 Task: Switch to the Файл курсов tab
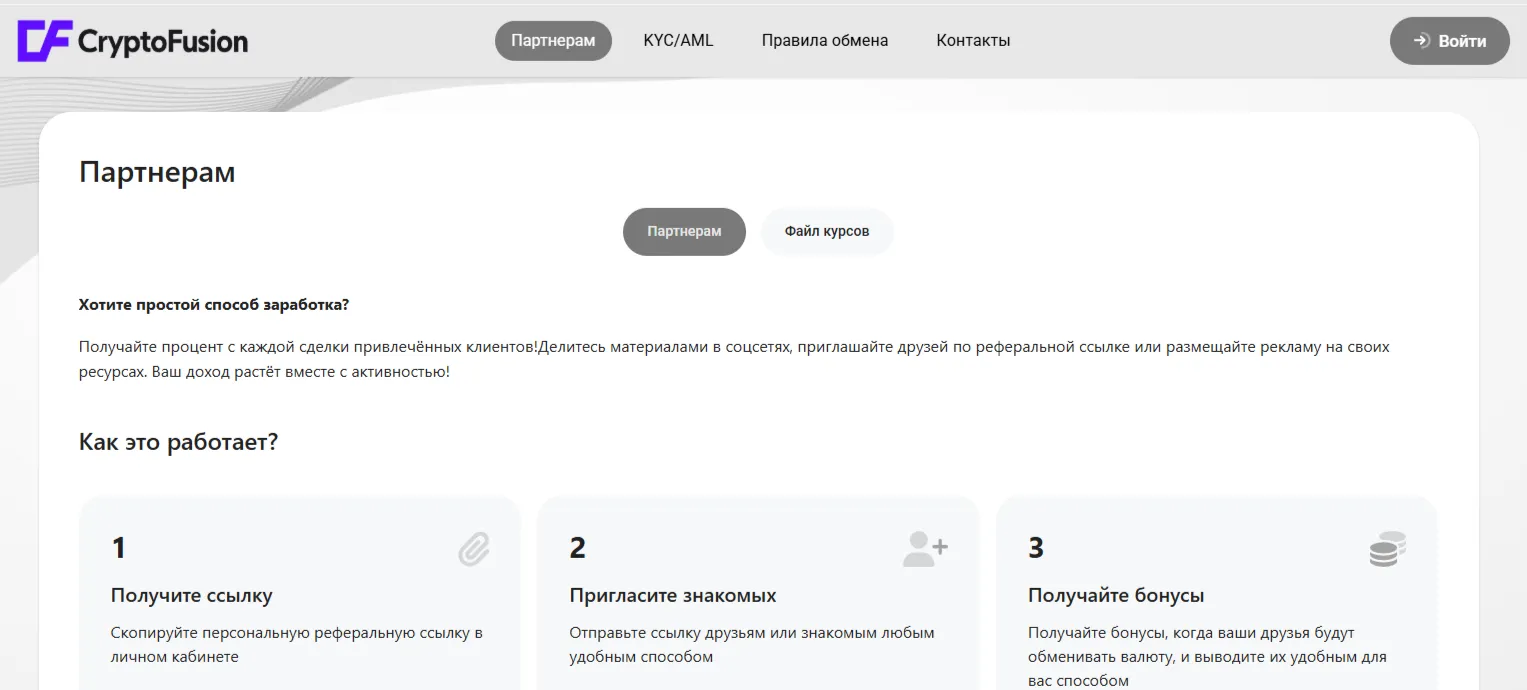(827, 231)
